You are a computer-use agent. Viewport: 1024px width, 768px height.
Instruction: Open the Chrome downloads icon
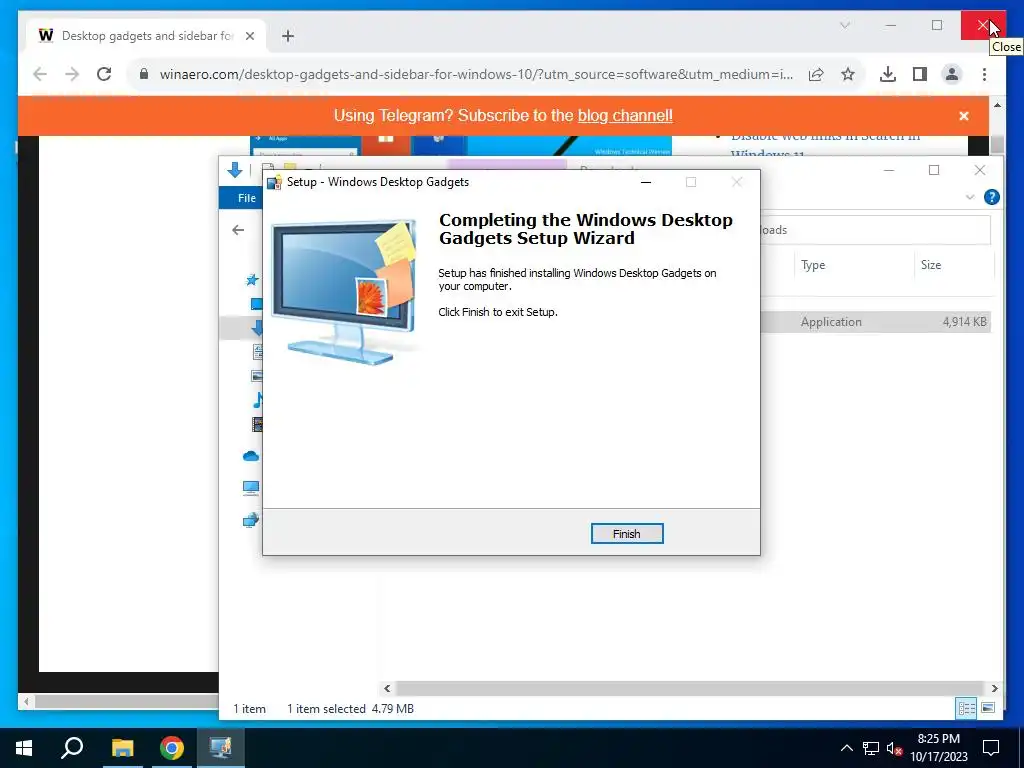coord(888,74)
